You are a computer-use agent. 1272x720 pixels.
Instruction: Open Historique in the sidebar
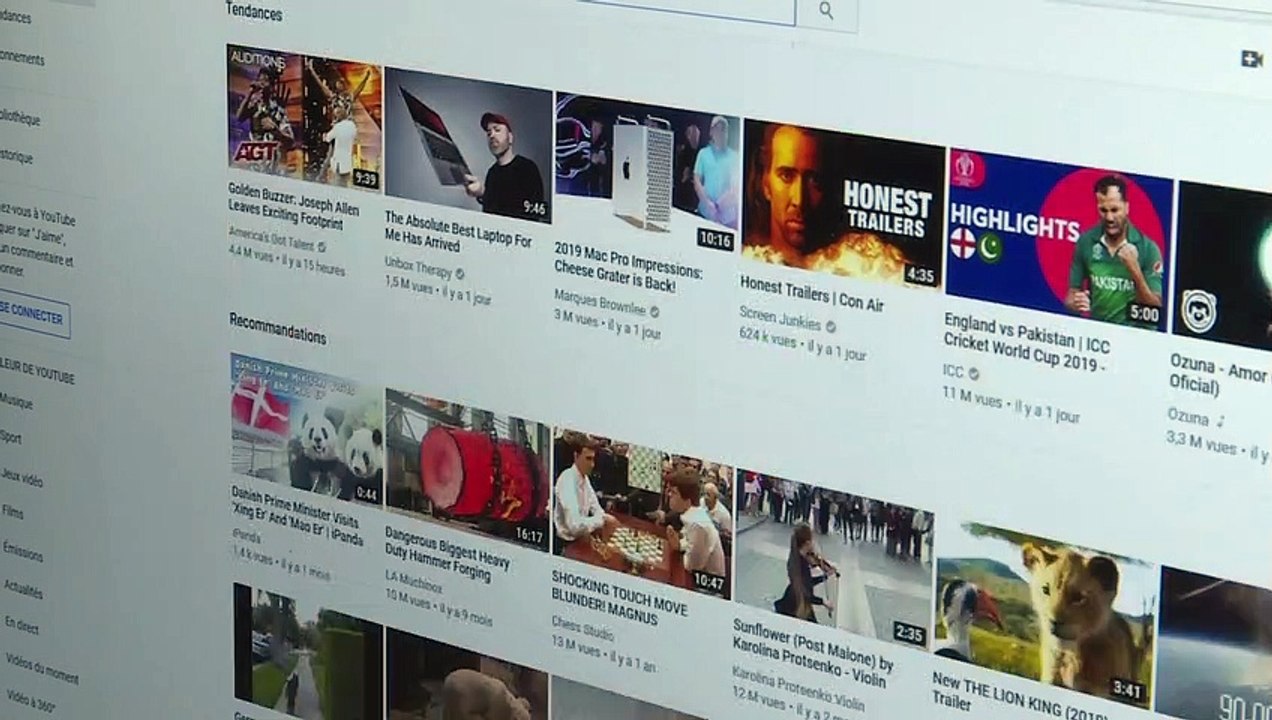click(16, 157)
